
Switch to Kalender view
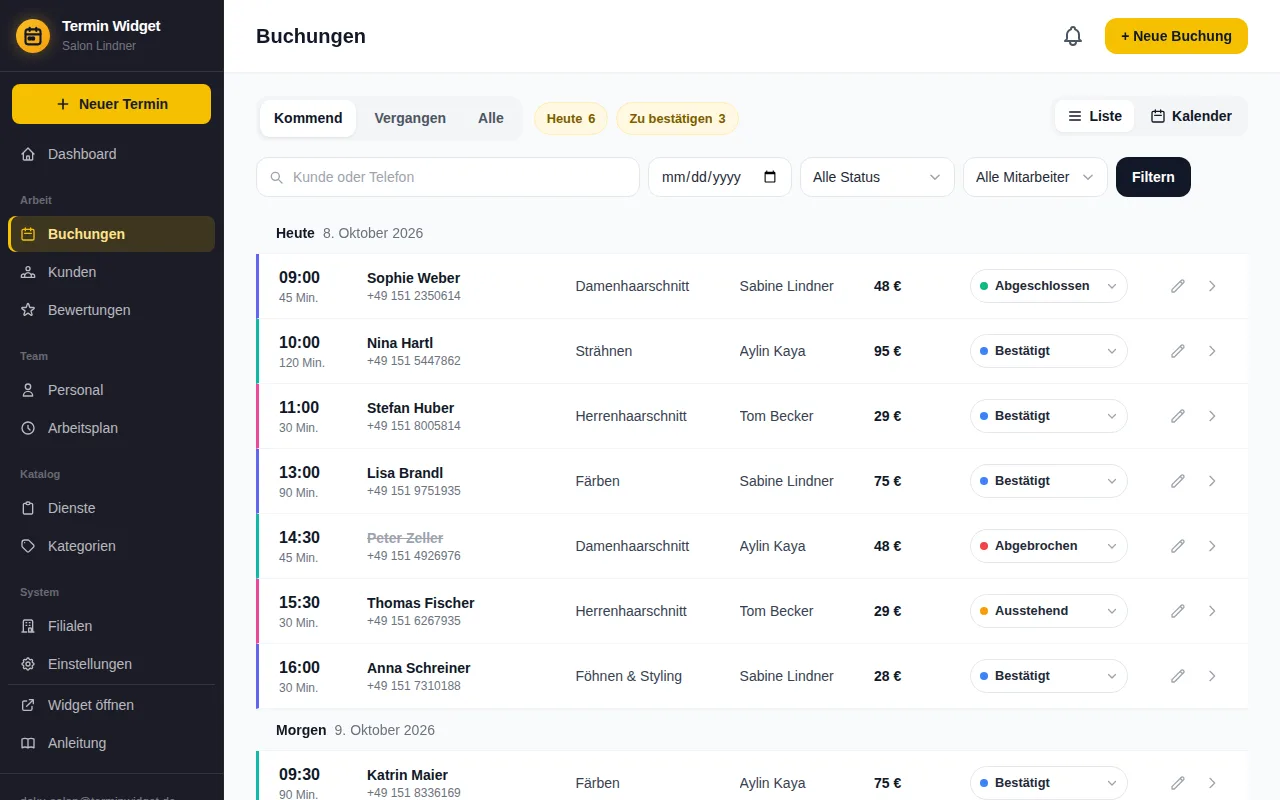click(x=1191, y=116)
